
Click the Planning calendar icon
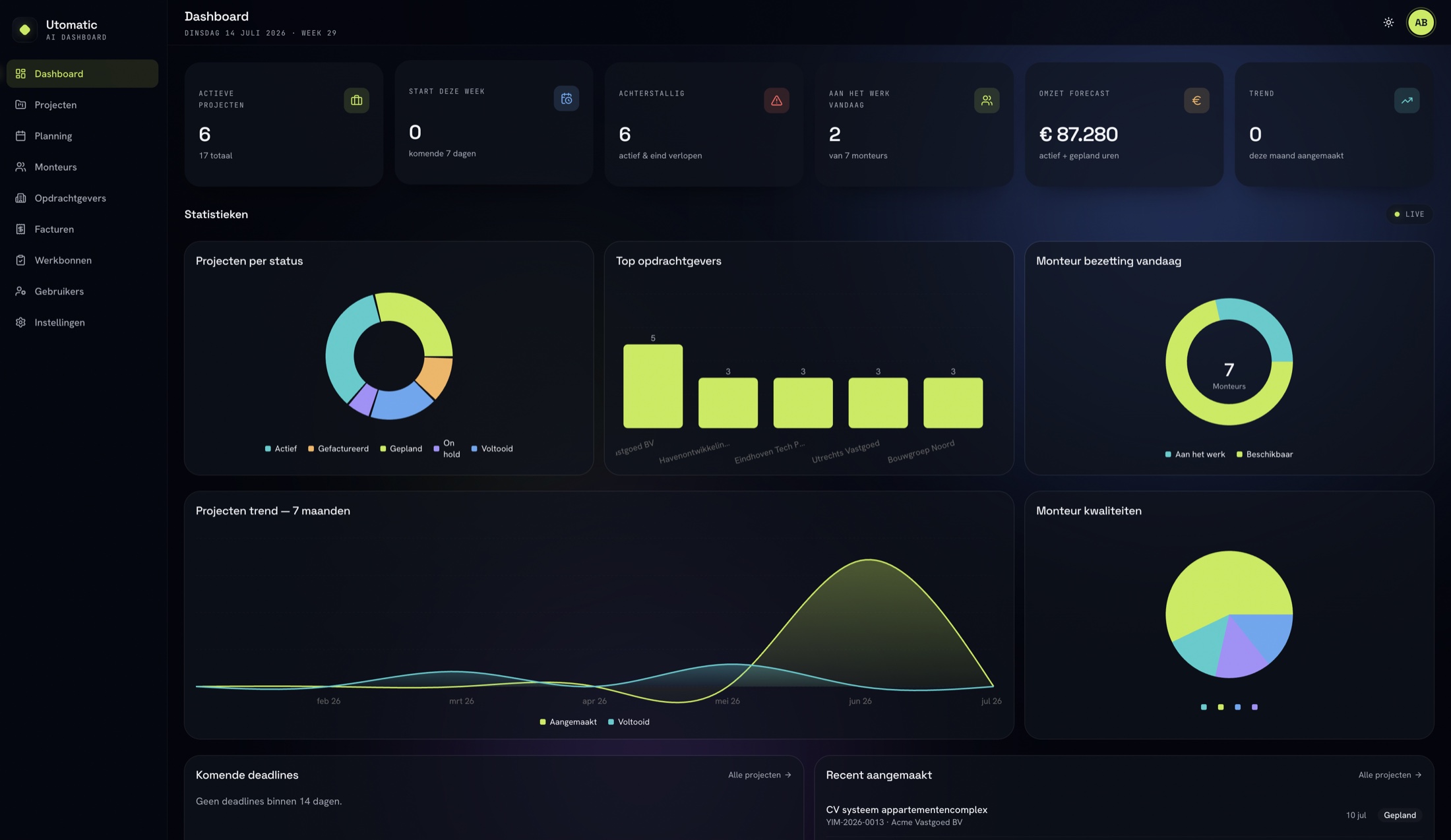(x=20, y=136)
